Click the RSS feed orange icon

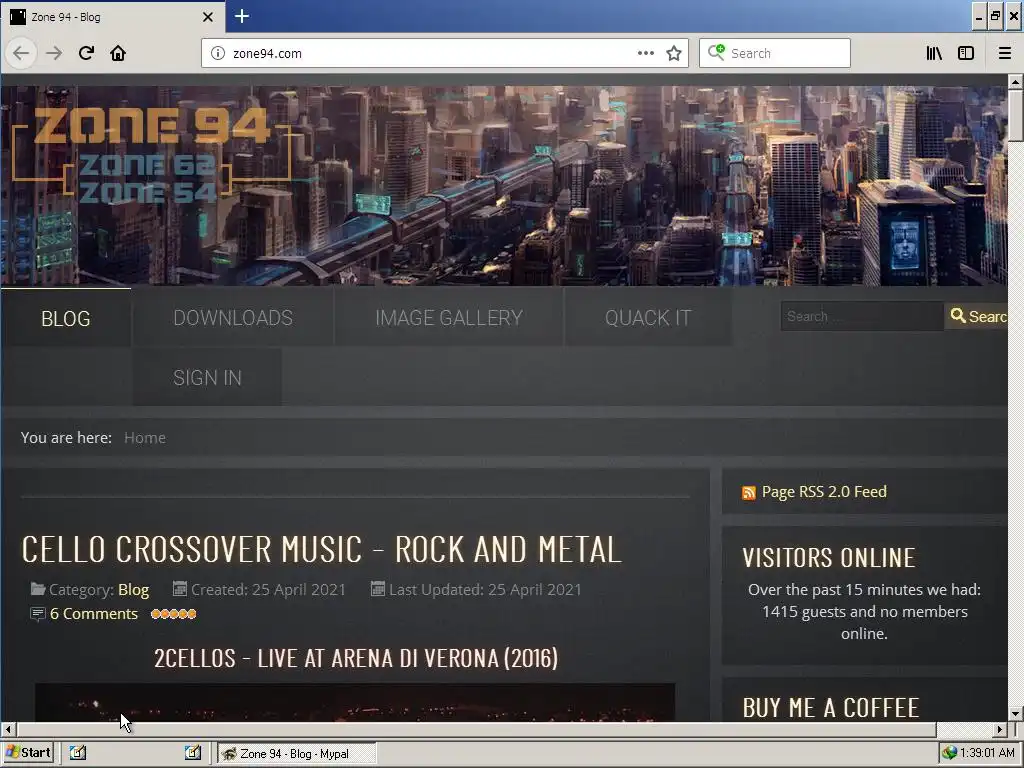[x=748, y=492]
